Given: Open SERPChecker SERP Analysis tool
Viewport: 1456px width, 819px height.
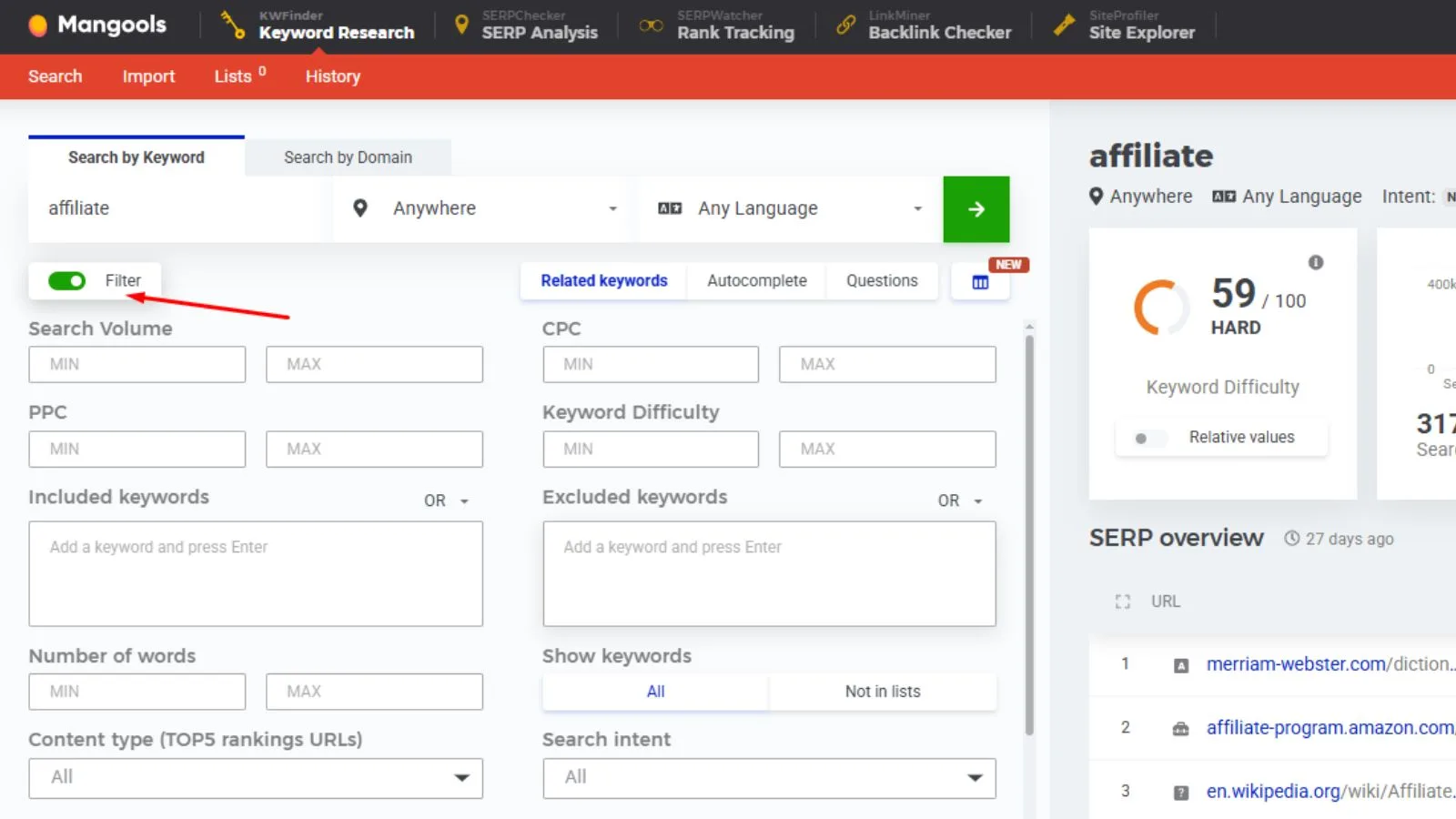Looking at the screenshot, I should point(526,25).
